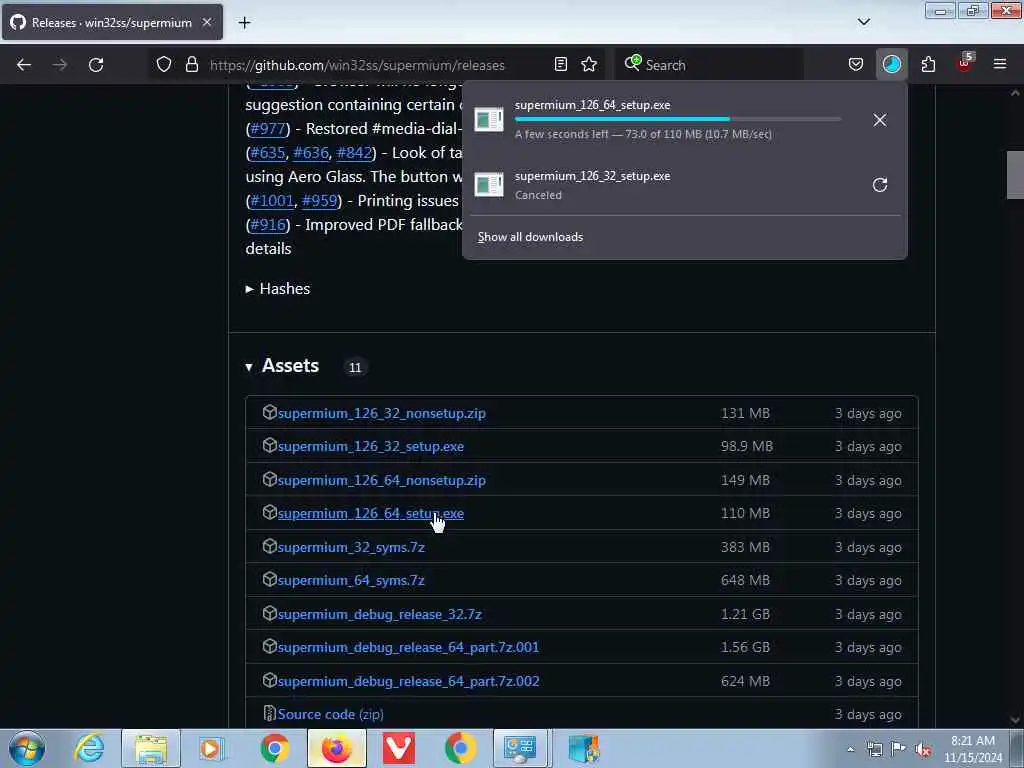
Task: Open issue link #1001
Action: click(272, 200)
